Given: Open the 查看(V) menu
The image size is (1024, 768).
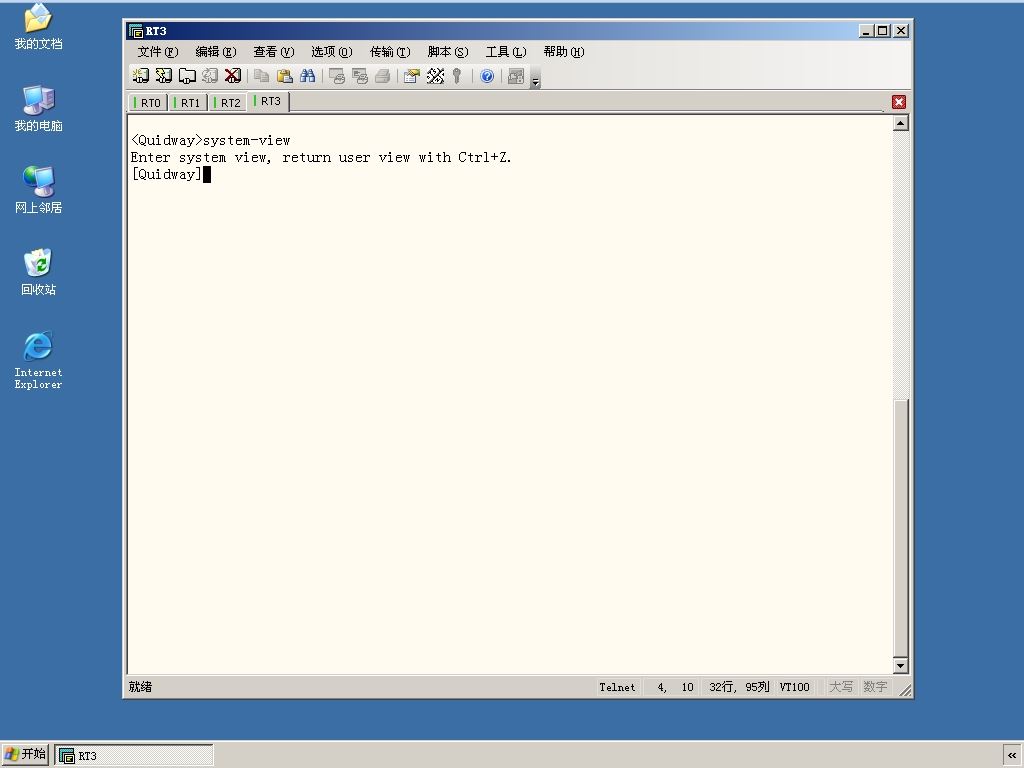Looking at the screenshot, I should 274,52.
